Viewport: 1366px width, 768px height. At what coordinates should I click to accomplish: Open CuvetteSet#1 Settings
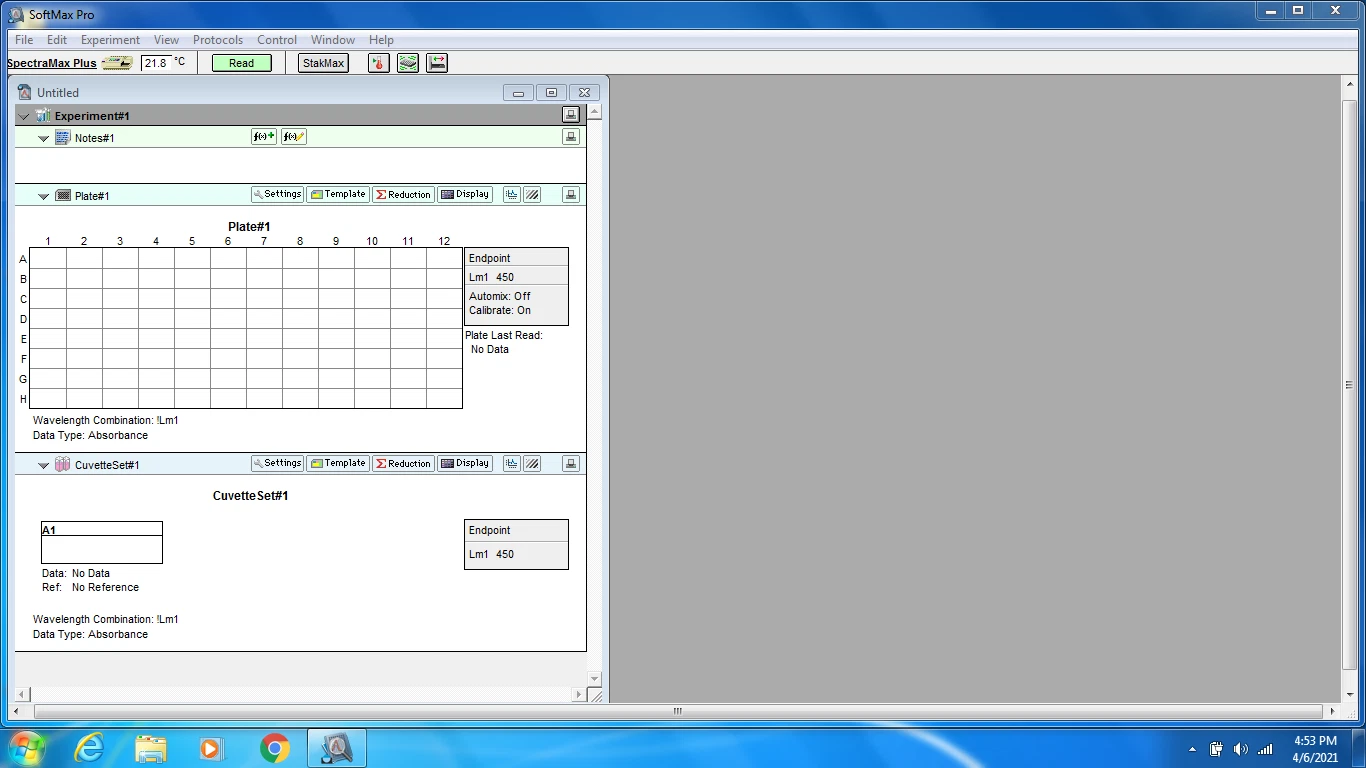coord(277,464)
